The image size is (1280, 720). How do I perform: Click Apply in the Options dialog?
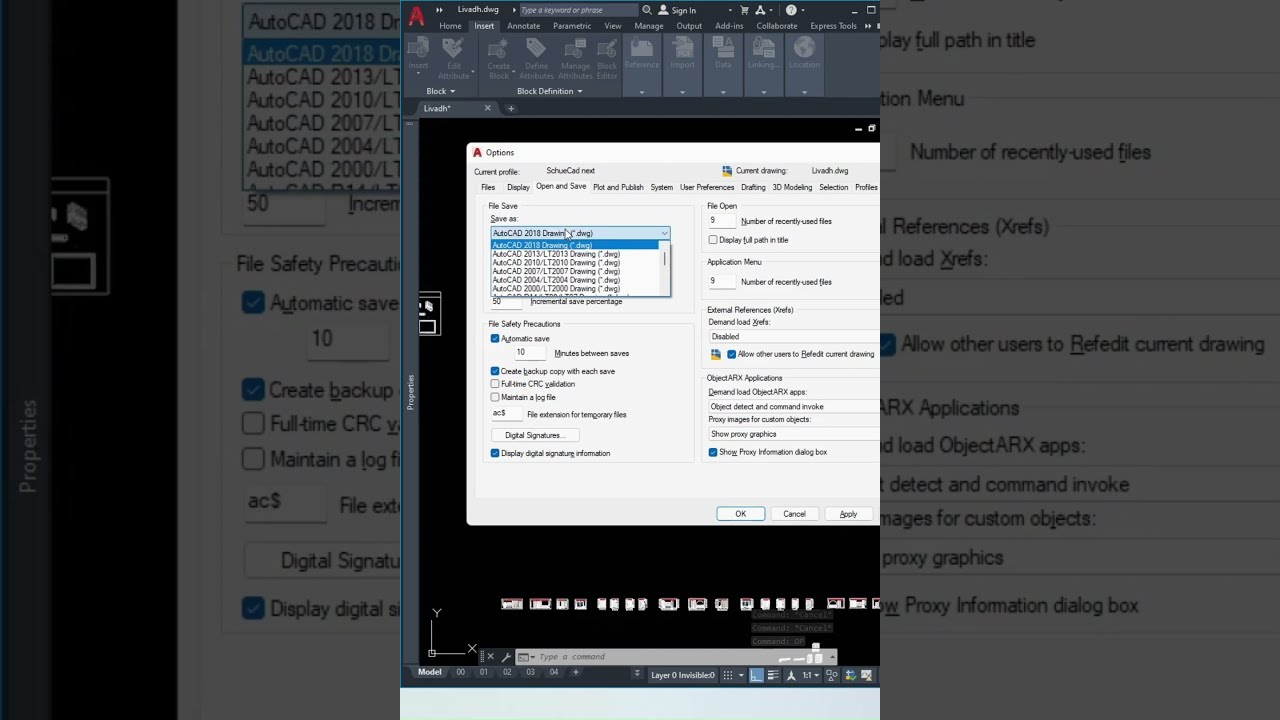pyautogui.click(x=848, y=514)
